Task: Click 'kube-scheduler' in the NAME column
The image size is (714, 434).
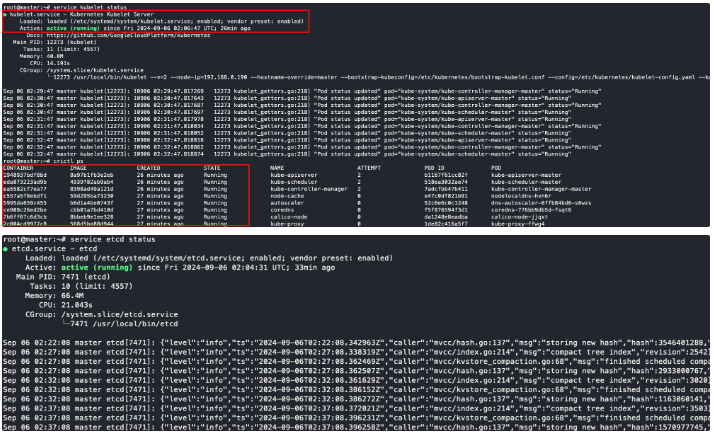Action: tap(294, 182)
